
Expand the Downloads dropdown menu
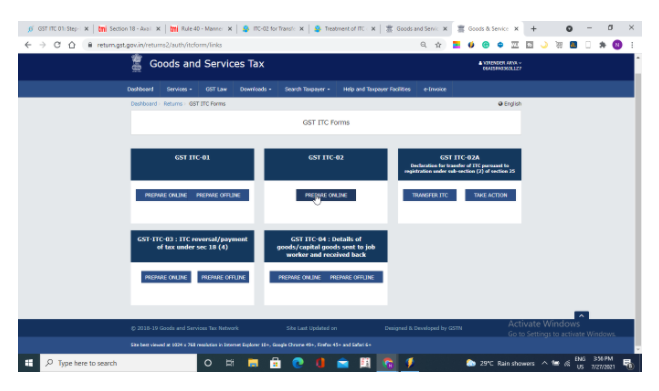256,89
